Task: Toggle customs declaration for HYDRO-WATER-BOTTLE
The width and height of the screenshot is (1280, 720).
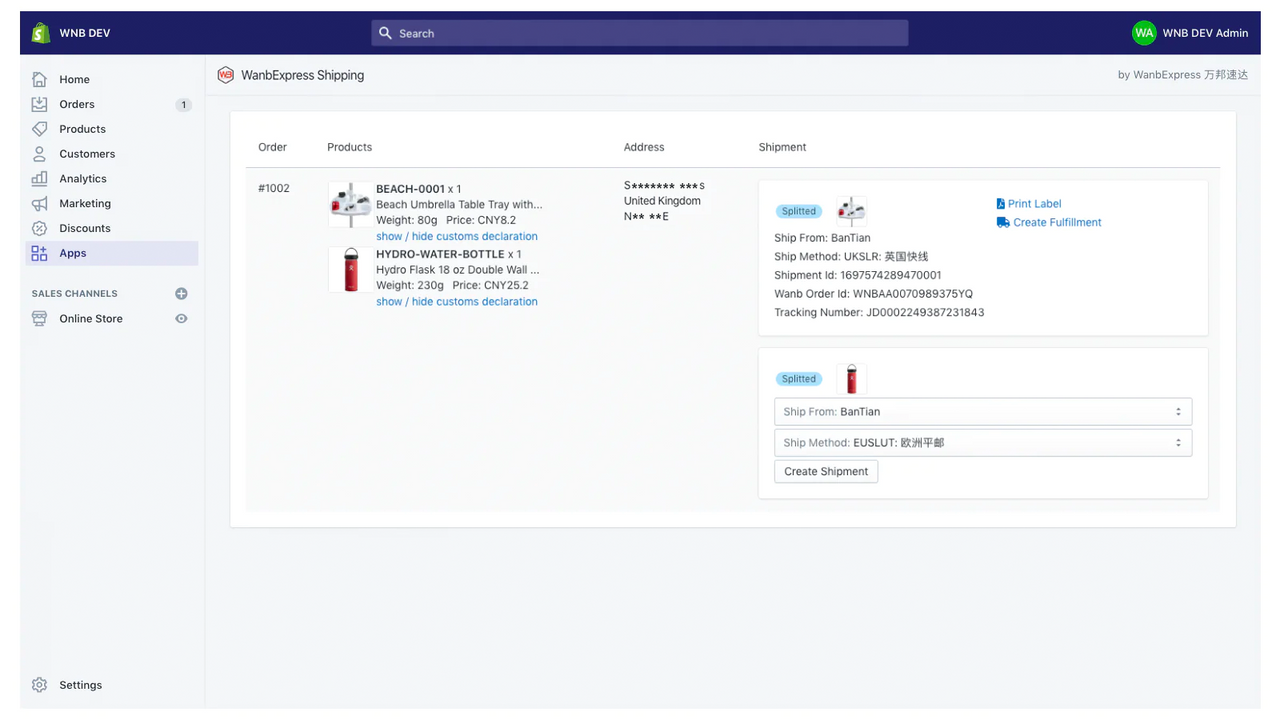Action: (457, 301)
